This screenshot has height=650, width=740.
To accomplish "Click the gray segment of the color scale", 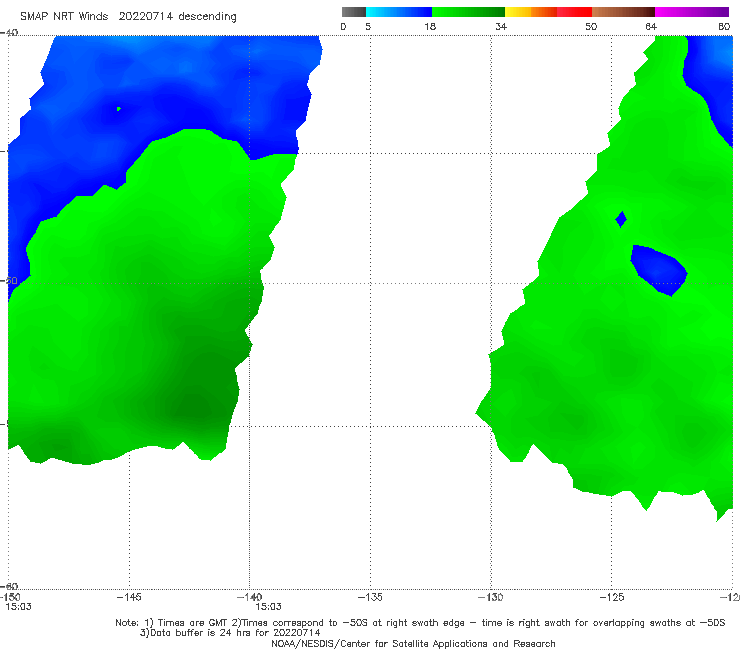I will pos(354,12).
